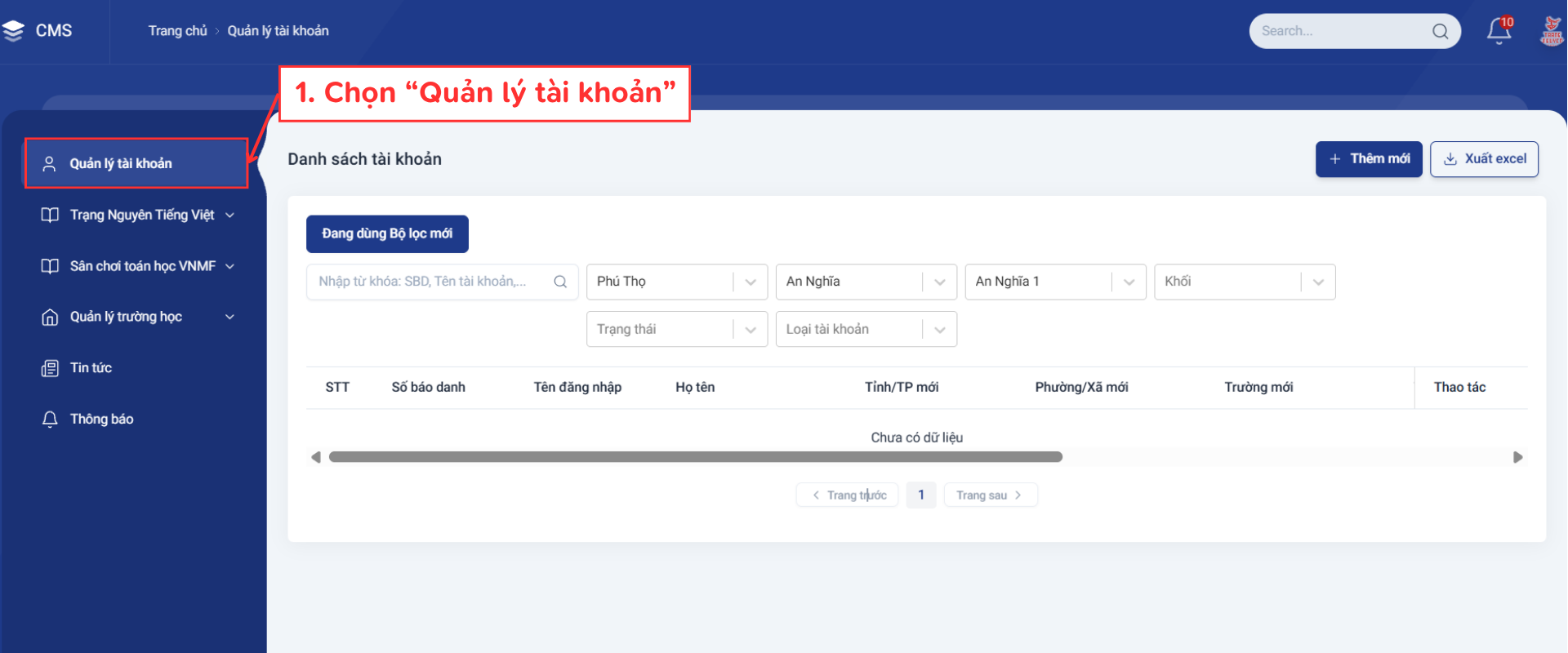
Task: Click the CMS logo icon
Action: [13, 31]
